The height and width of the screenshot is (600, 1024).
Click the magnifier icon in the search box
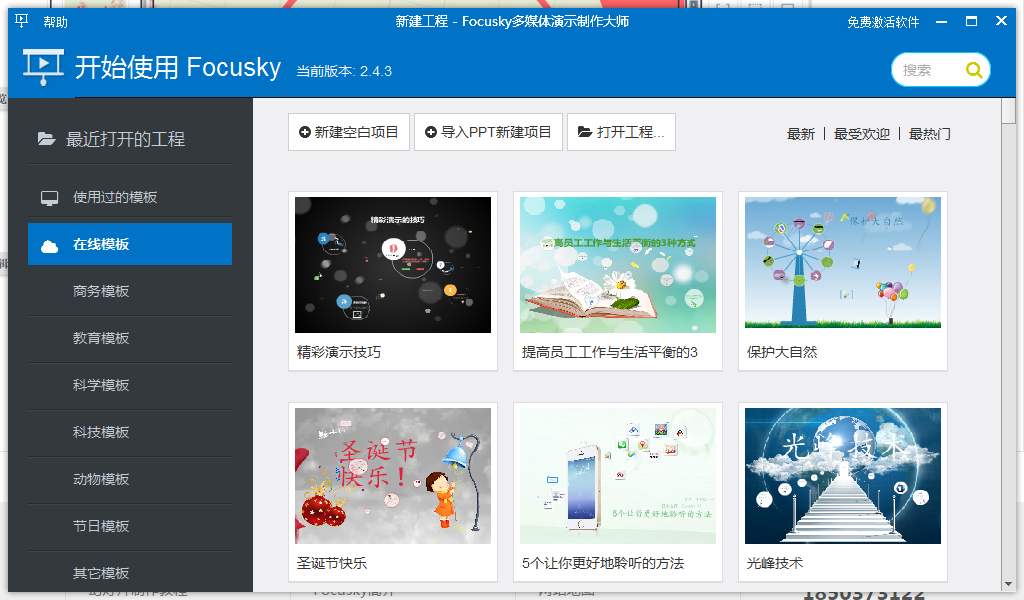(x=974, y=71)
